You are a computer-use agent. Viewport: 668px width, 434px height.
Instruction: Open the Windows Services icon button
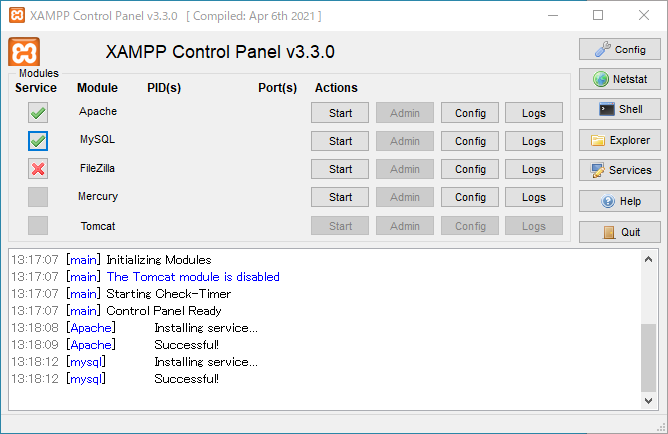tap(619, 170)
